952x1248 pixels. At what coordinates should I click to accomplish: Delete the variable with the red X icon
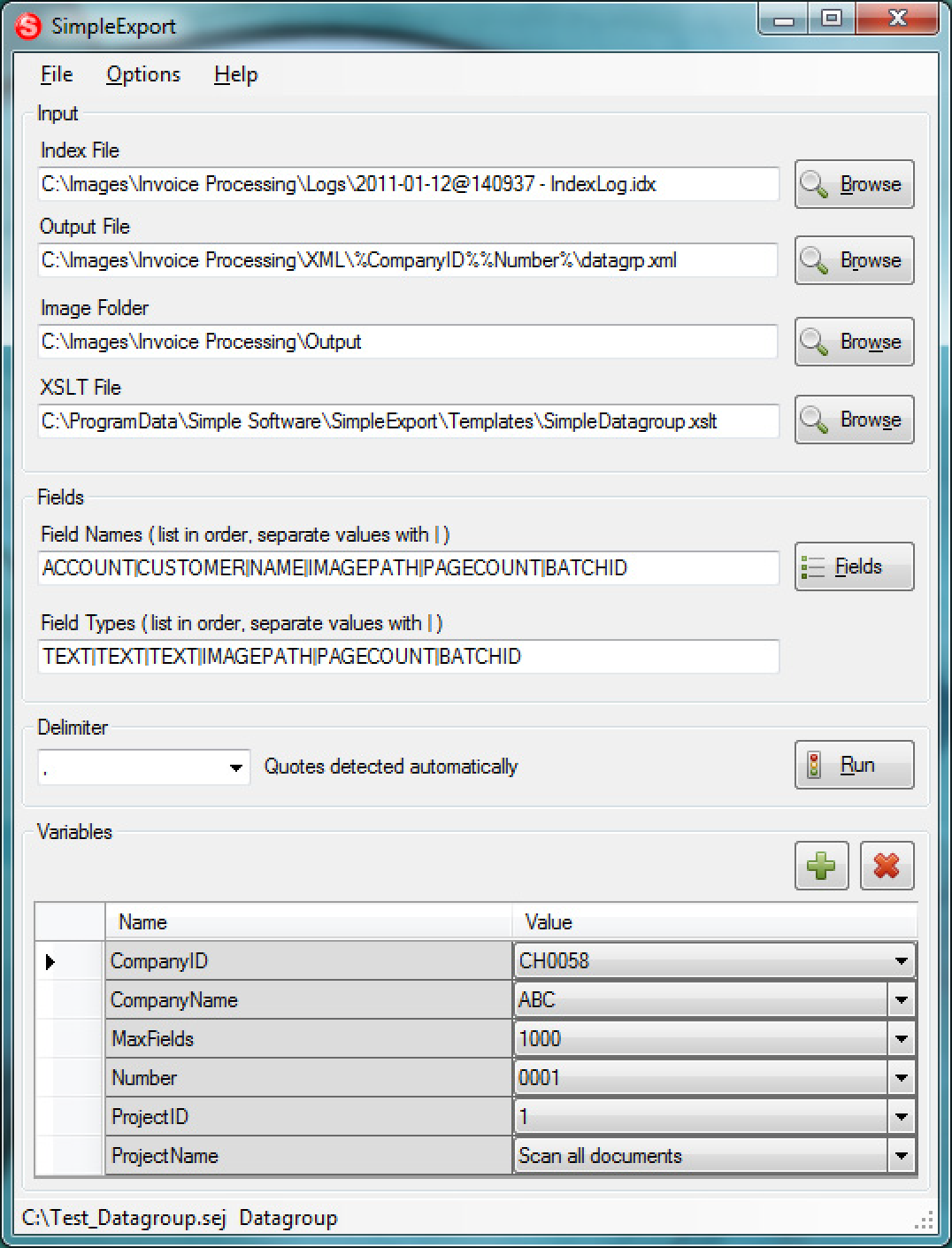pos(887,866)
